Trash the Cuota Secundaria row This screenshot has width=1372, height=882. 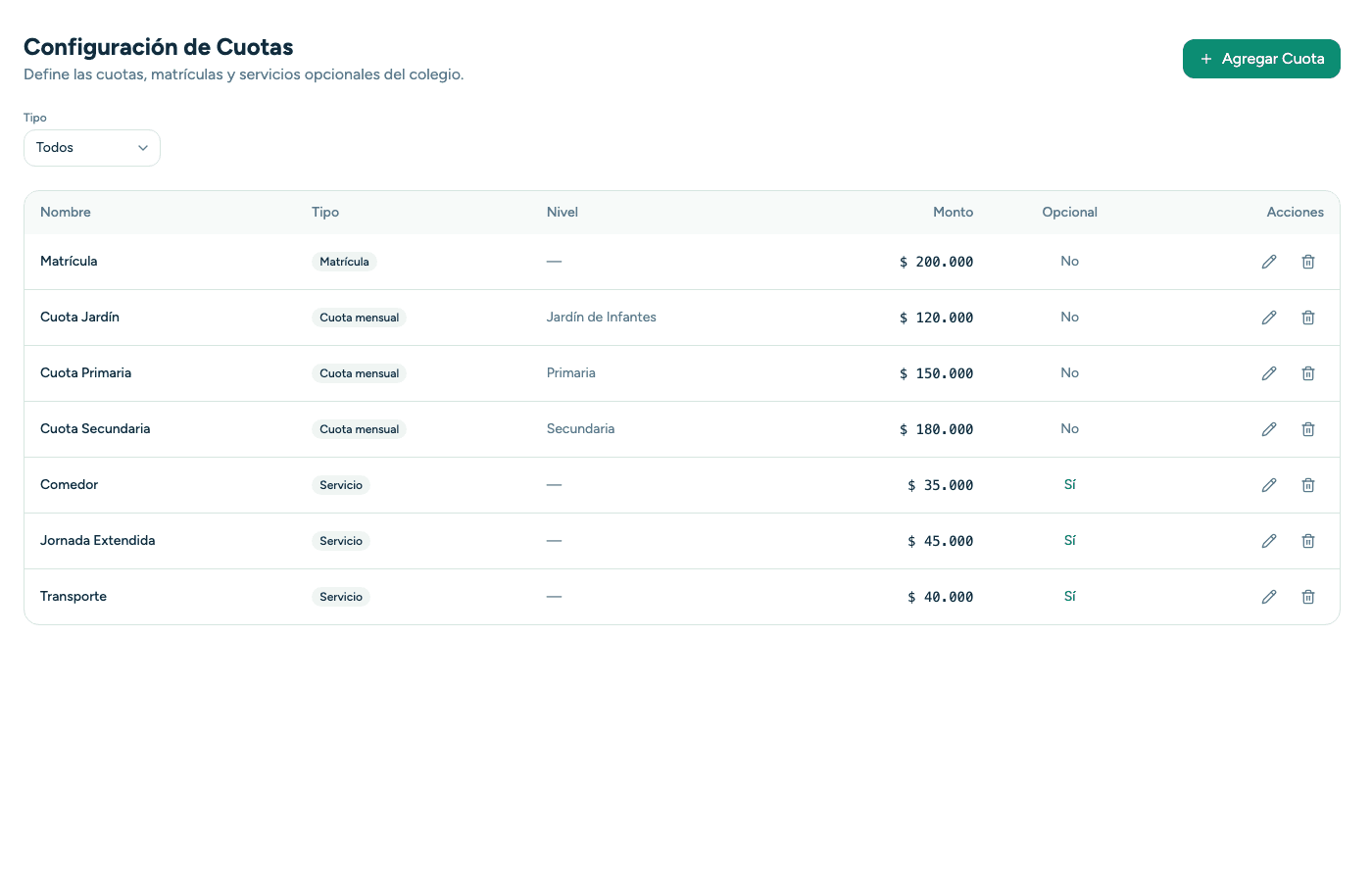coord(1308,429)
